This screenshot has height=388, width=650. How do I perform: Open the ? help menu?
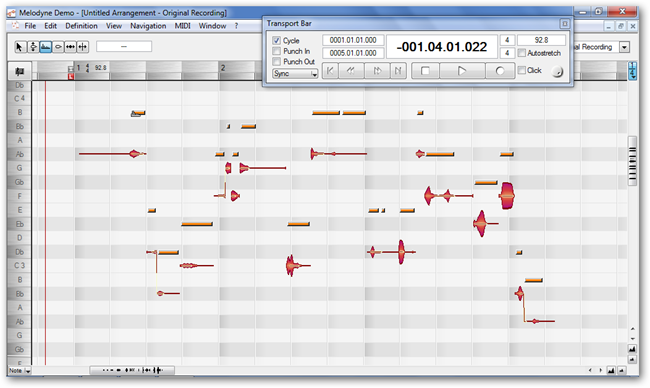tap(236, 26)
